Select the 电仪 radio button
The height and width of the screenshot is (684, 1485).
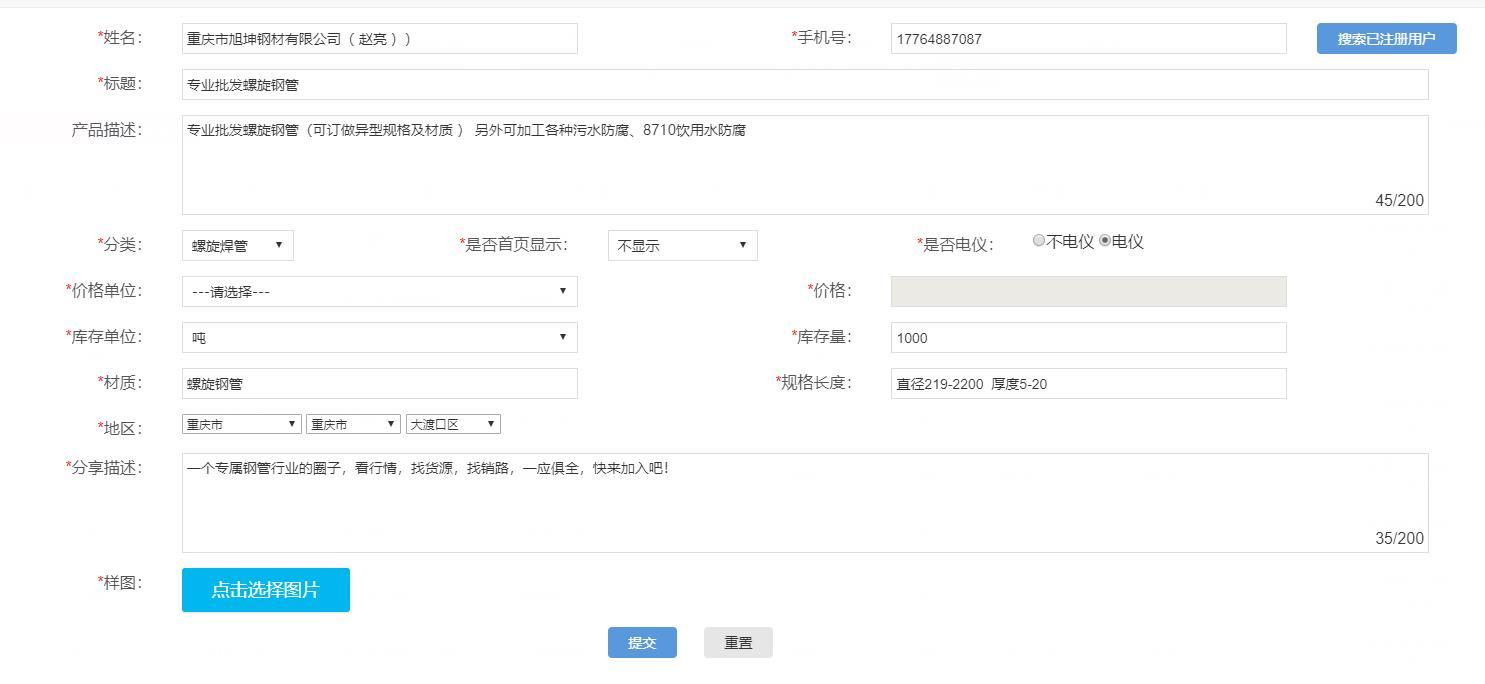click(1105, 241)
